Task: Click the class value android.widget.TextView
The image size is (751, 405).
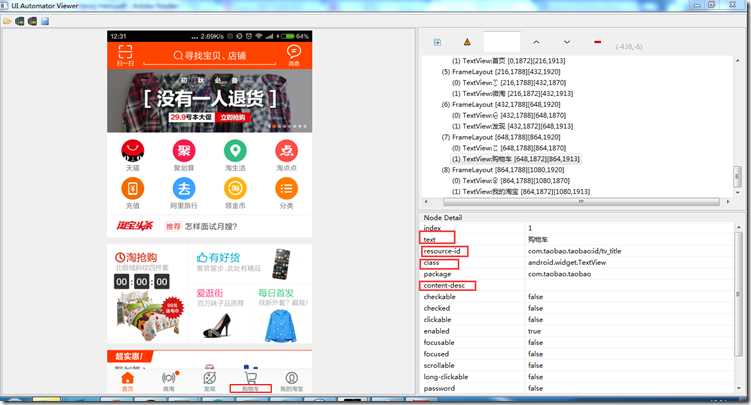Action: click(567, 262)
